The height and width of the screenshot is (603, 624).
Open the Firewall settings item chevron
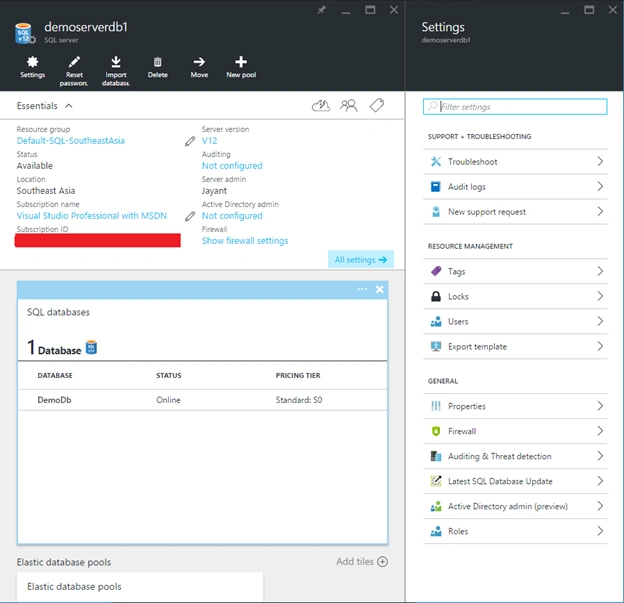[x=600, y=431]
